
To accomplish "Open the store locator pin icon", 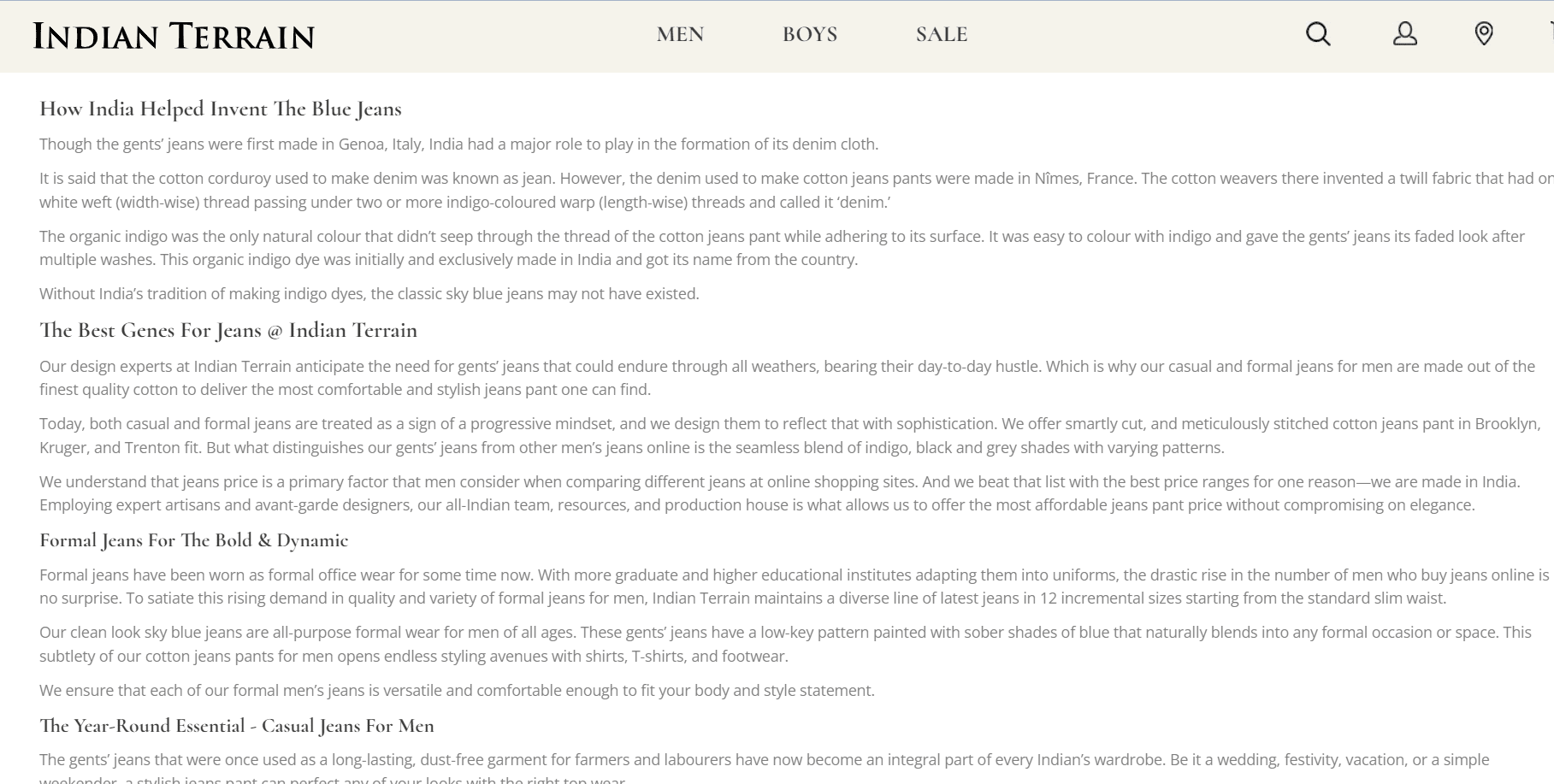I will (1484, 34).
